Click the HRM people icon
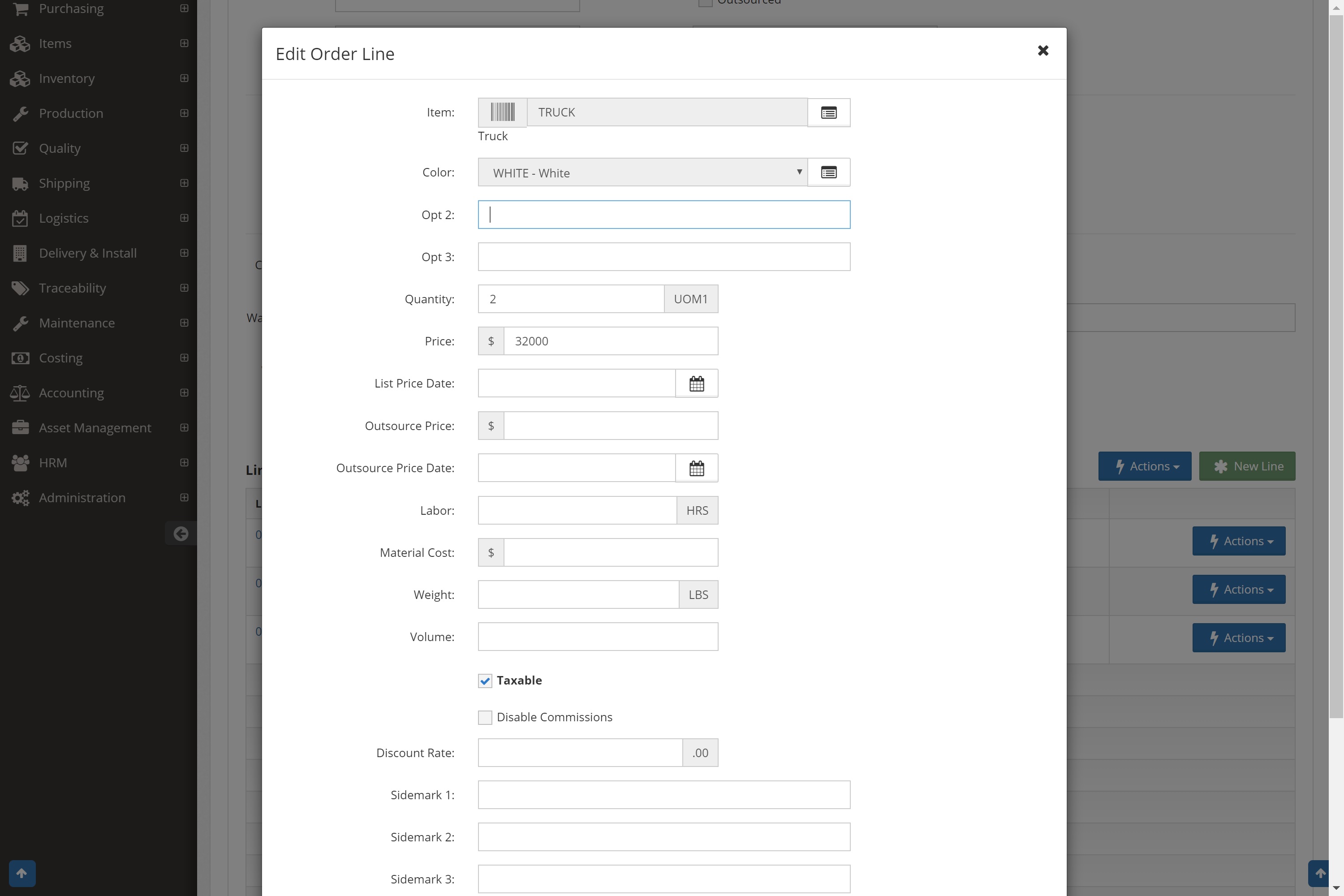Viewport: 1344px width, 896px height. (x=20, y=463)
